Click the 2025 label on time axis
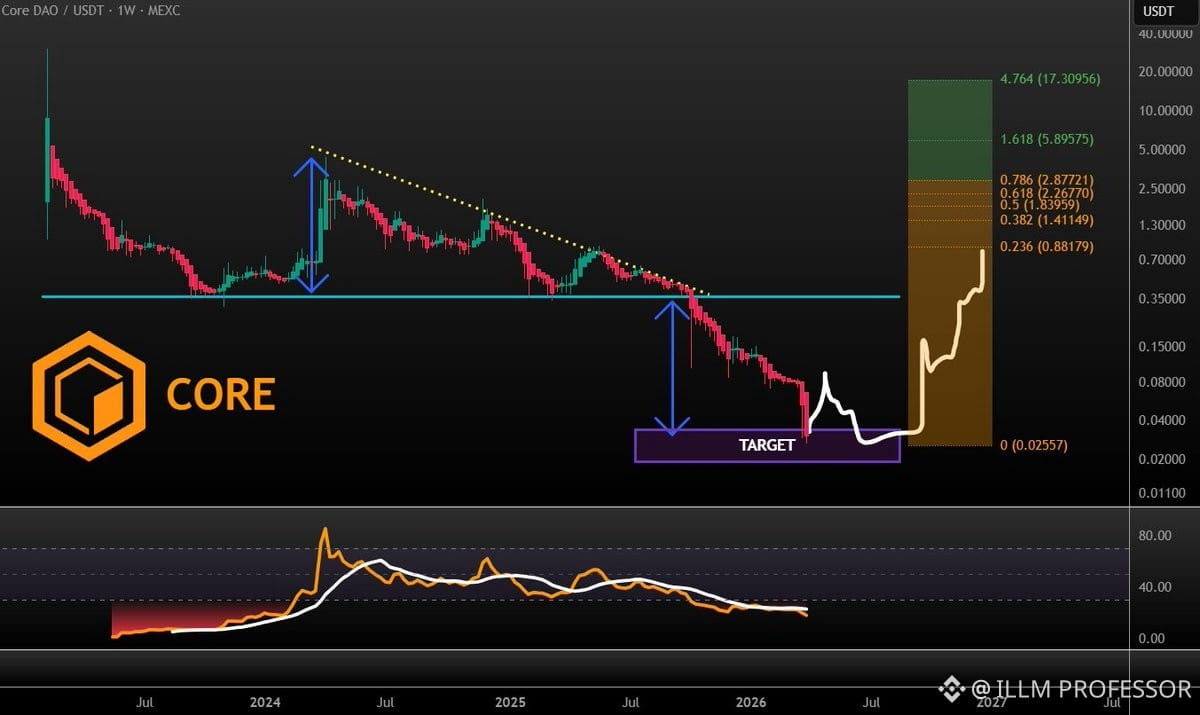Screen dimensions: 1200x715 click(511, 703)
